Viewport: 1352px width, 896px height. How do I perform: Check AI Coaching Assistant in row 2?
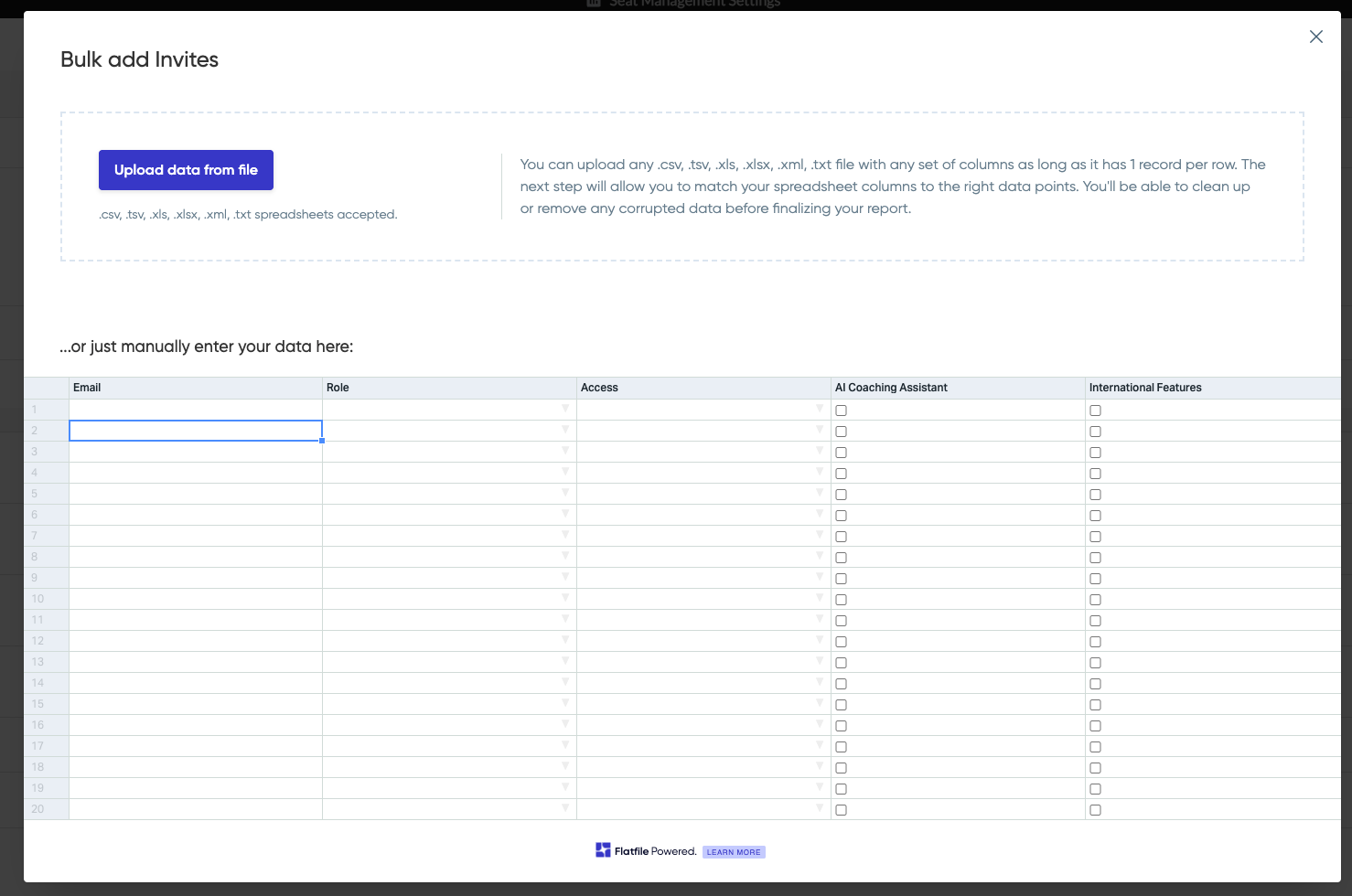pos(841,432)
